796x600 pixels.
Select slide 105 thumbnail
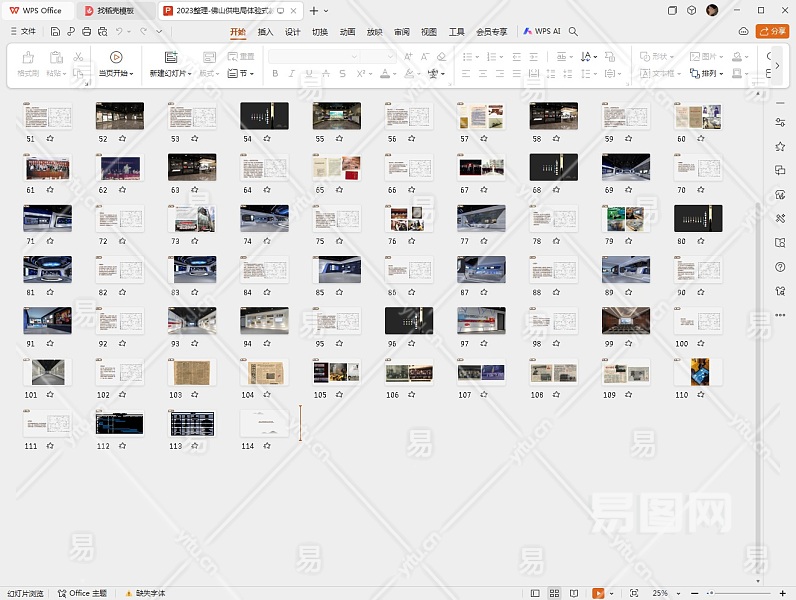(336, 372)
